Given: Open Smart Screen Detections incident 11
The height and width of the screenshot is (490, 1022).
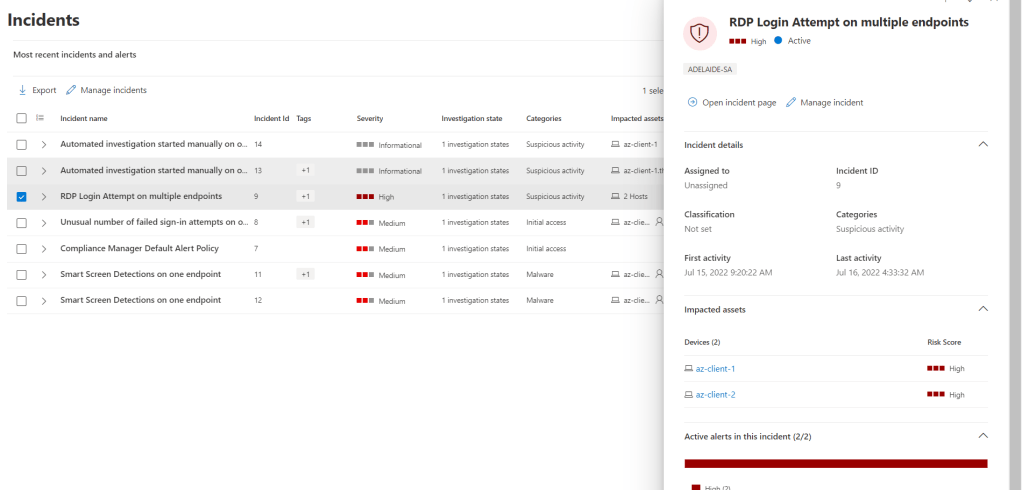Looking at the screenshot, I should (x=140, y=274).
